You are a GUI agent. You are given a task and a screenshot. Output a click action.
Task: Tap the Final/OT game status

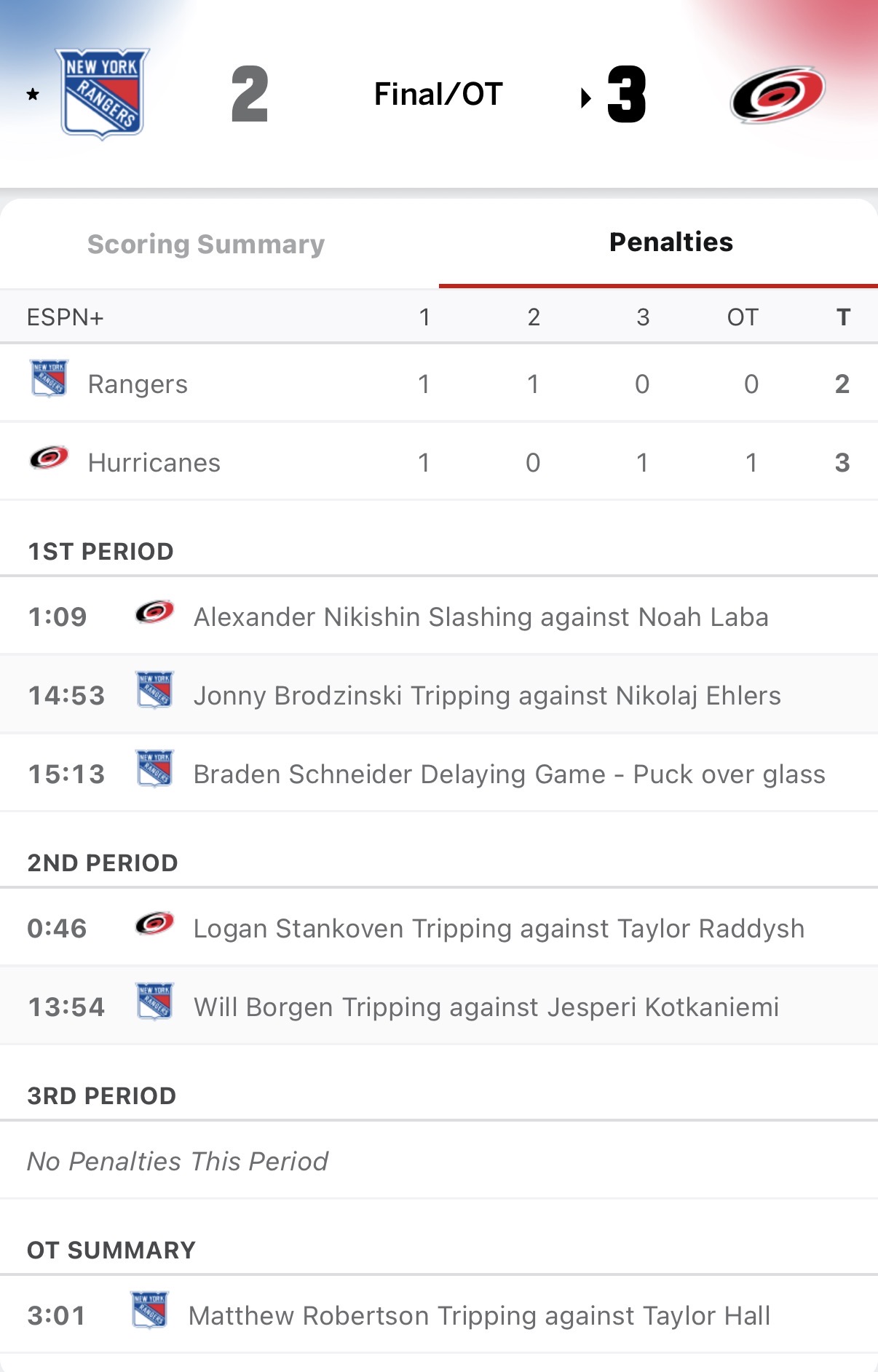point(438,95)
